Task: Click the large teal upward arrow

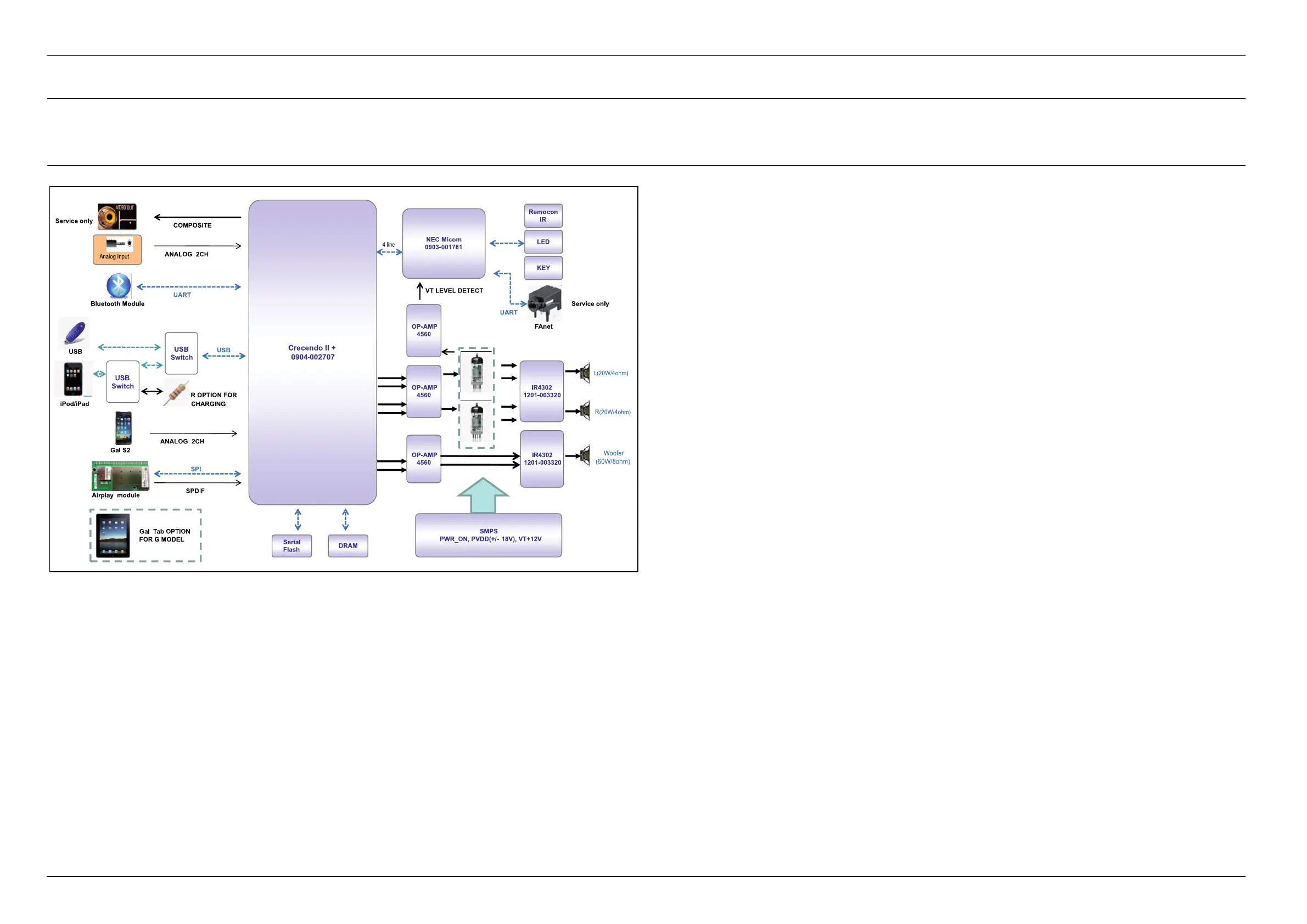Action: pyautogui.click(x=482, y=495)
